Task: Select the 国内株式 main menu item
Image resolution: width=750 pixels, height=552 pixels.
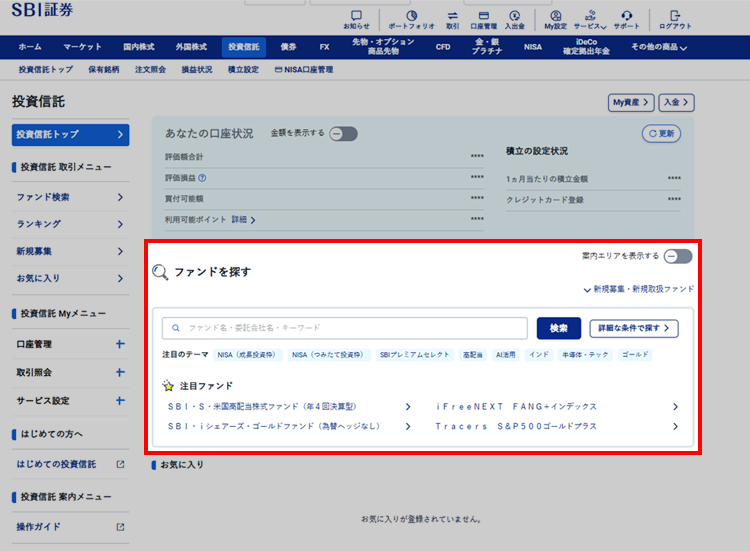Action: (139, 47)
